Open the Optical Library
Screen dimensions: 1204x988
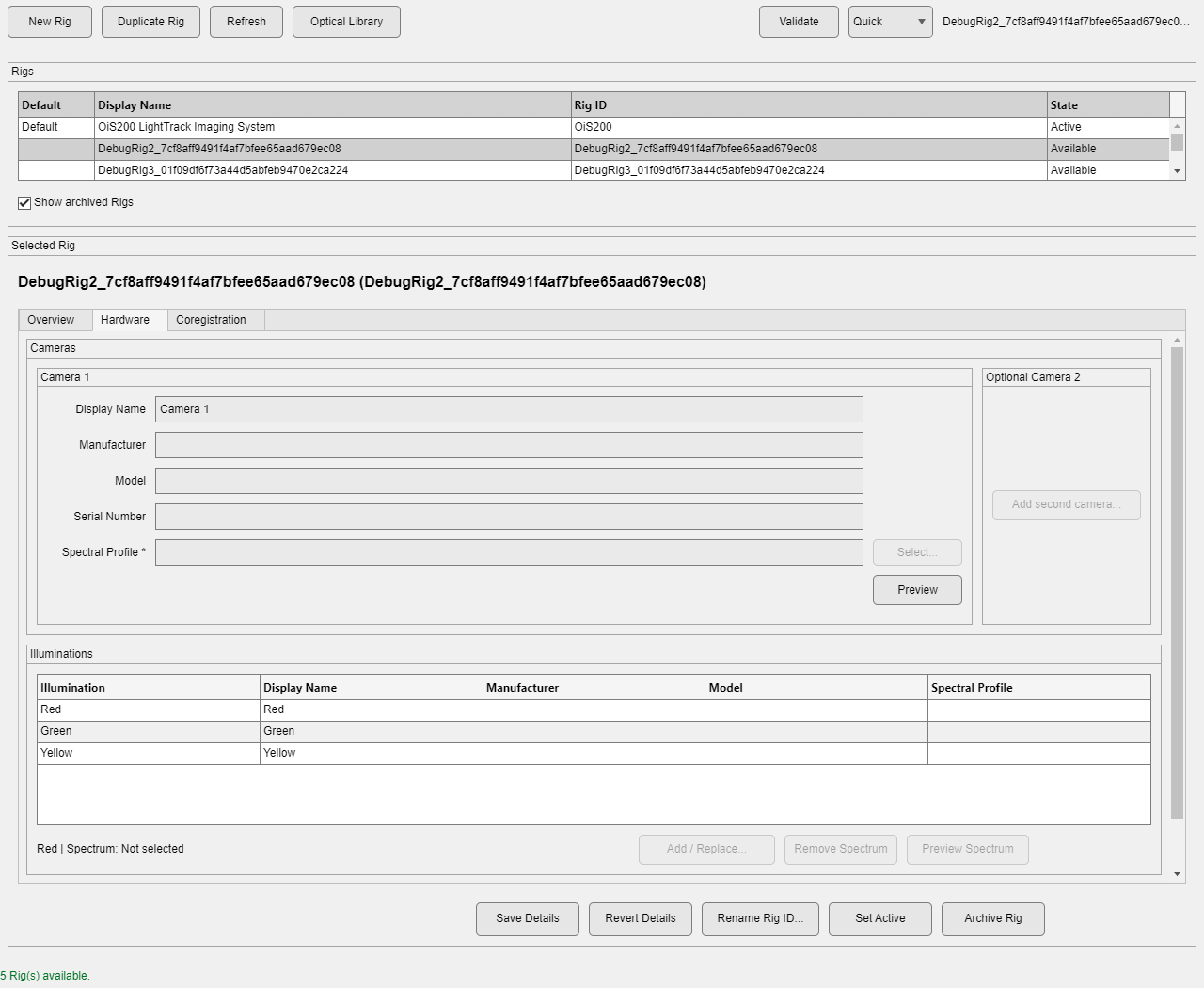(x=346, y=22)
